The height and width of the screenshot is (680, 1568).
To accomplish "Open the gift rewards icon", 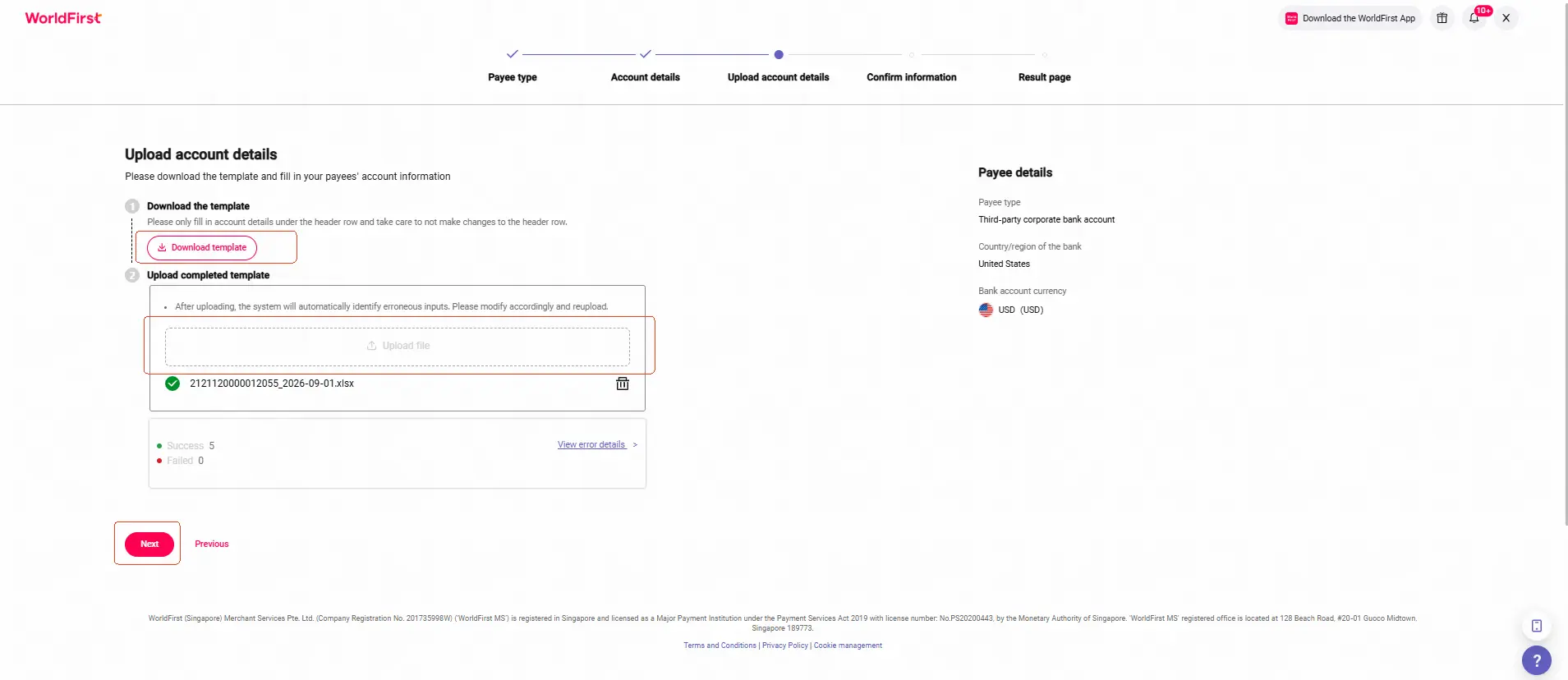I will pyautogui.click(x=1442, y=18).
